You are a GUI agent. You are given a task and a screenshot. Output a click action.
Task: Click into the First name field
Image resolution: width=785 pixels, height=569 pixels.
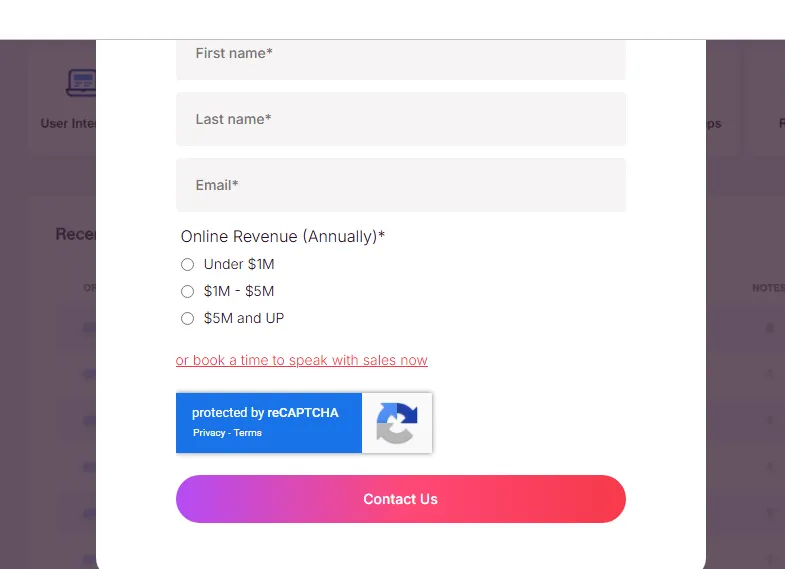pyautogui.click(x=400, y=54)
